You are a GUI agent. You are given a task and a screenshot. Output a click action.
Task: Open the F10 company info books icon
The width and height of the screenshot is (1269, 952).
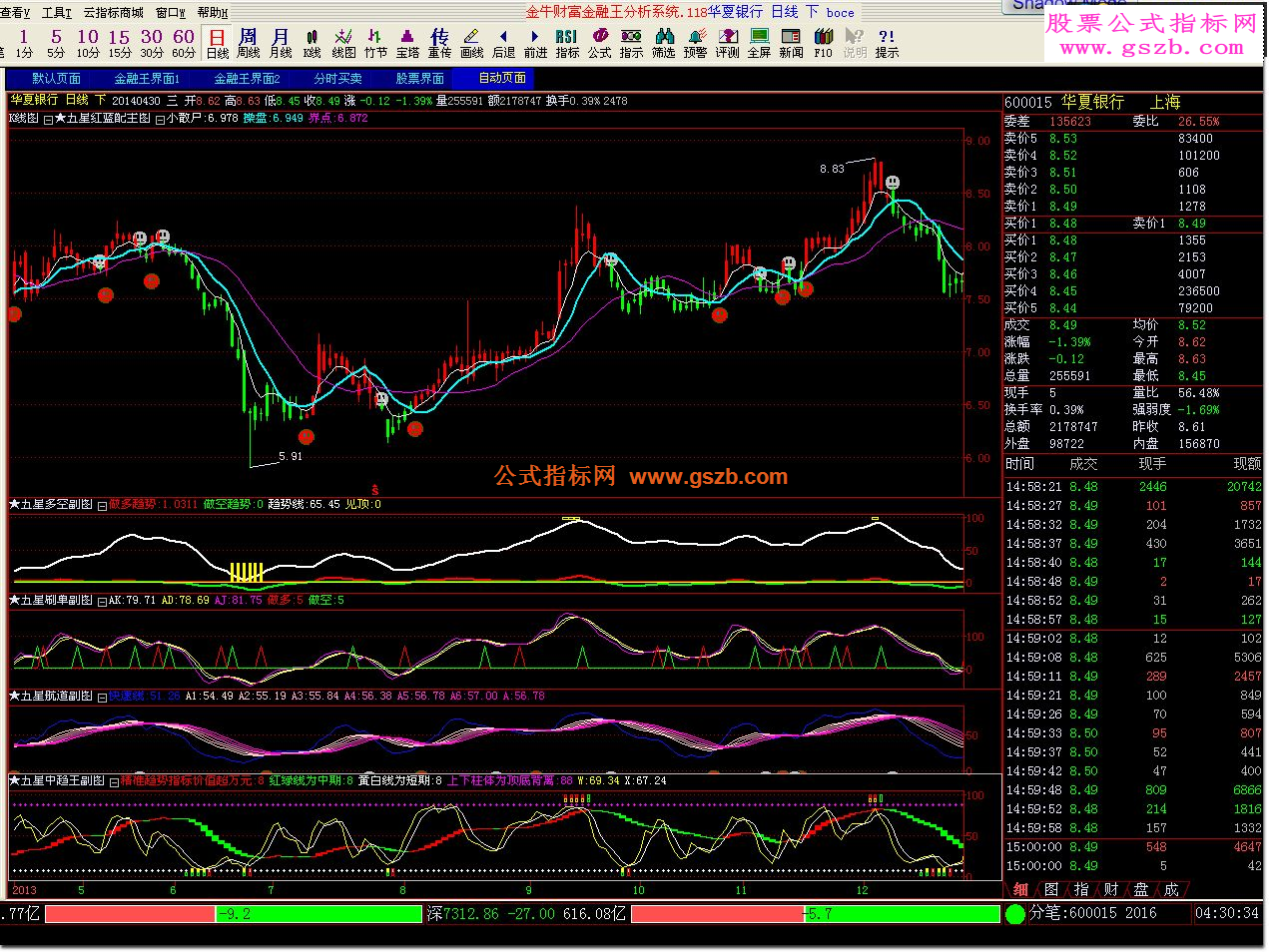click(x=823, y=43)
